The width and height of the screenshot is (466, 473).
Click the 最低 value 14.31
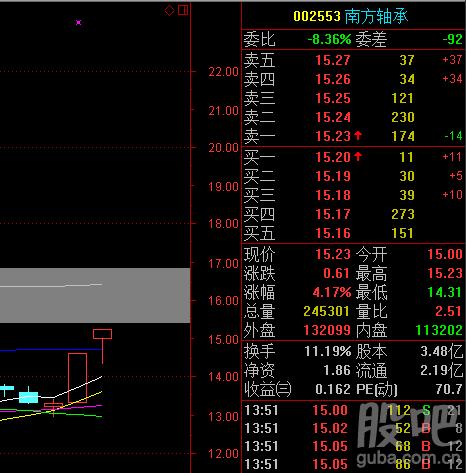point(445,292)
